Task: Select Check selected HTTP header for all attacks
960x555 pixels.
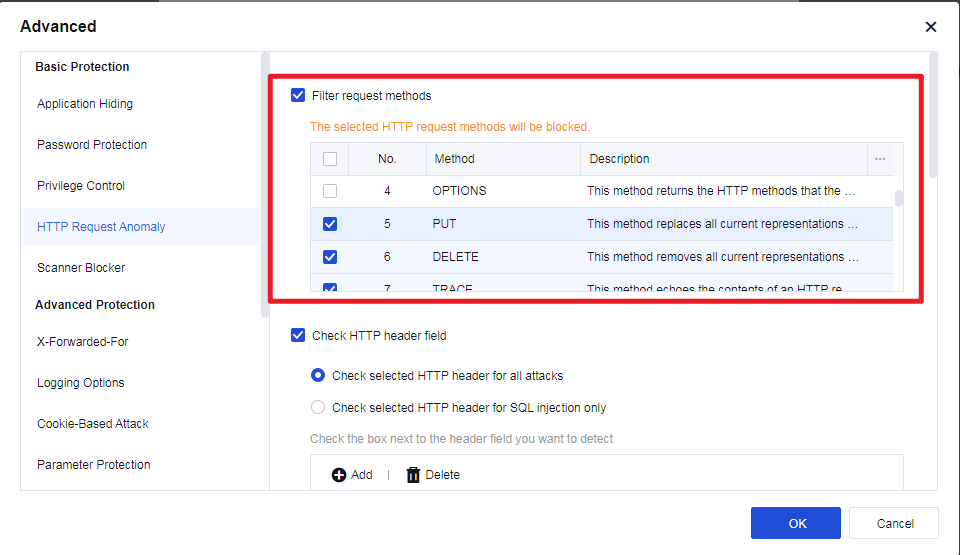Action: [318, 376]
